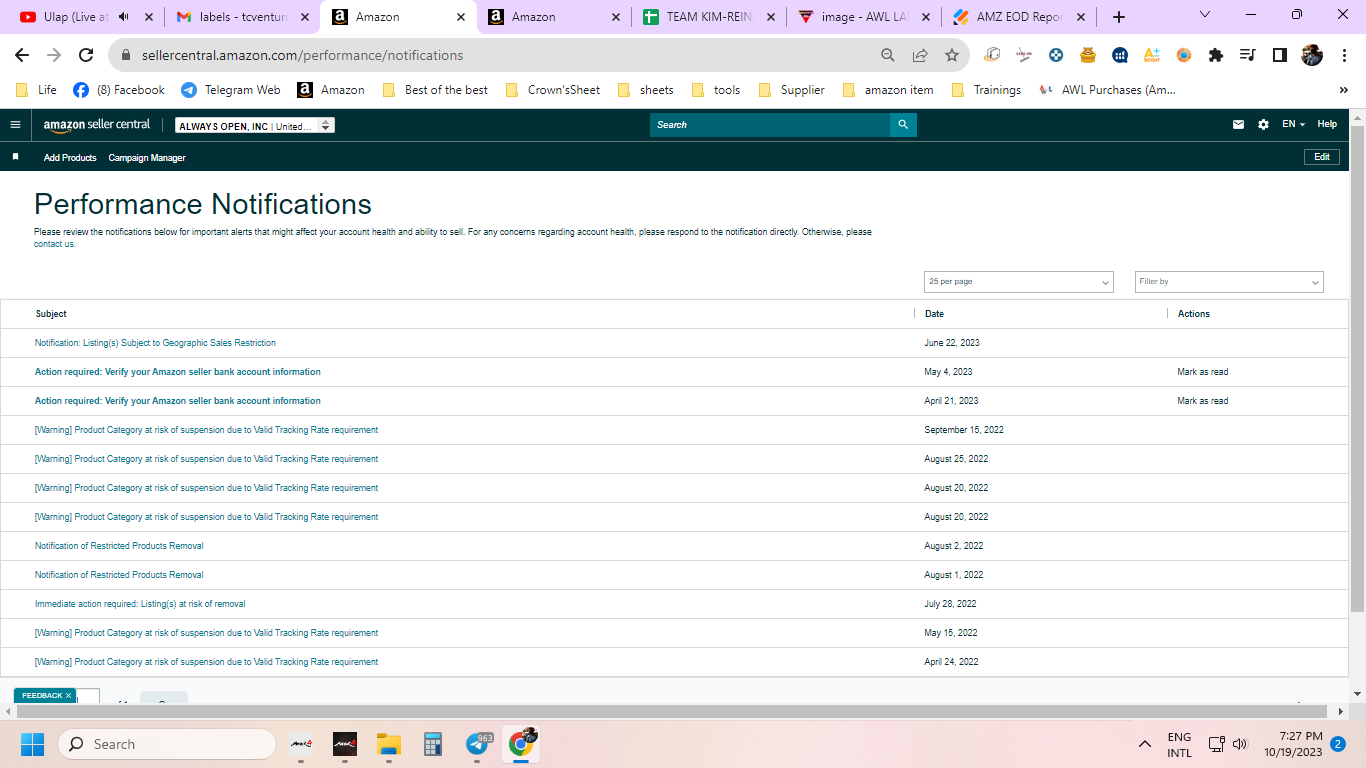Expand the bookmarks bar overflow chevron

coord(1343,90)
